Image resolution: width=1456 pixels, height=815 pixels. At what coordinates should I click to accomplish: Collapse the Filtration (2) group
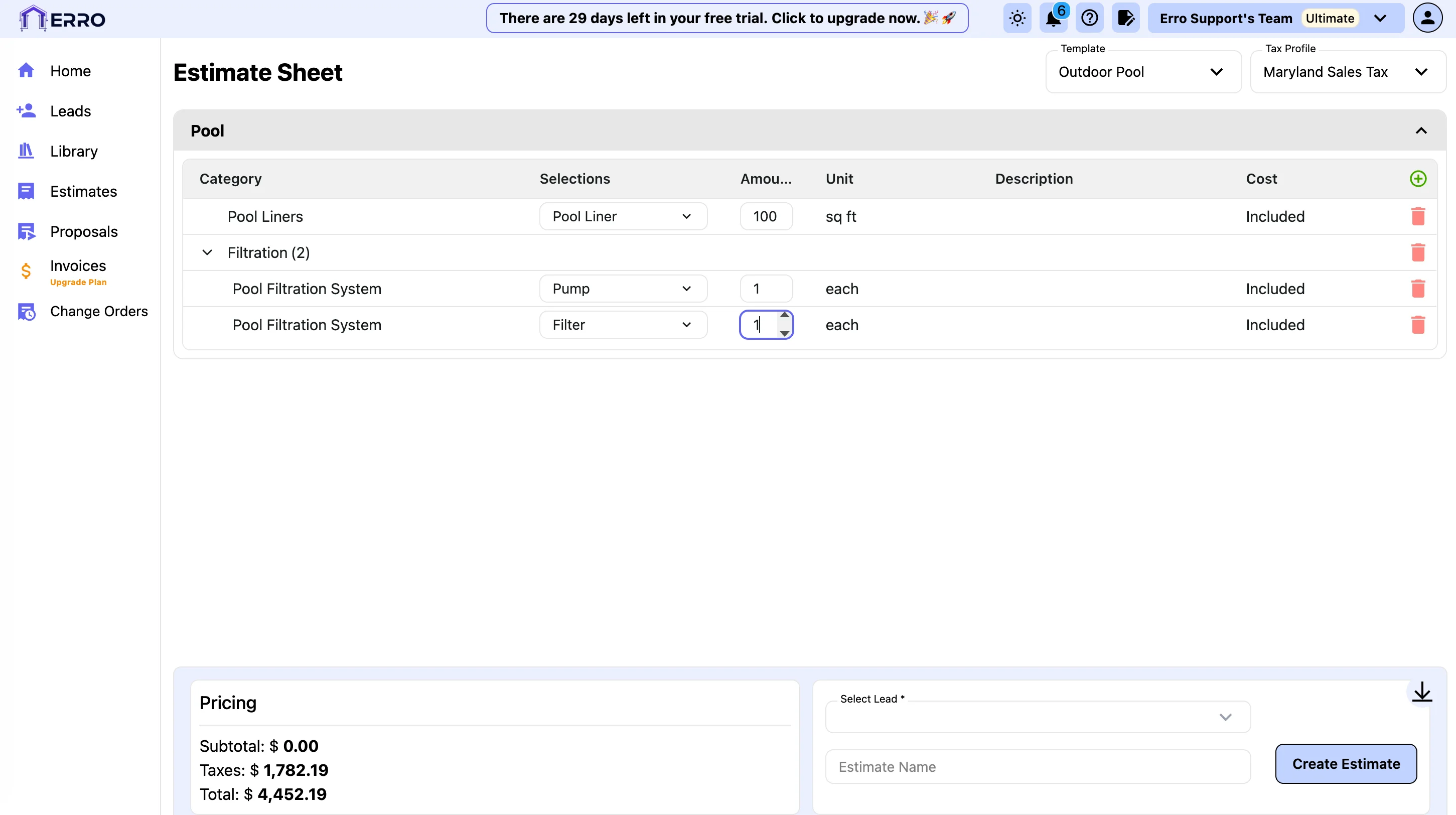pyautogui.click(x=207, y=252)
